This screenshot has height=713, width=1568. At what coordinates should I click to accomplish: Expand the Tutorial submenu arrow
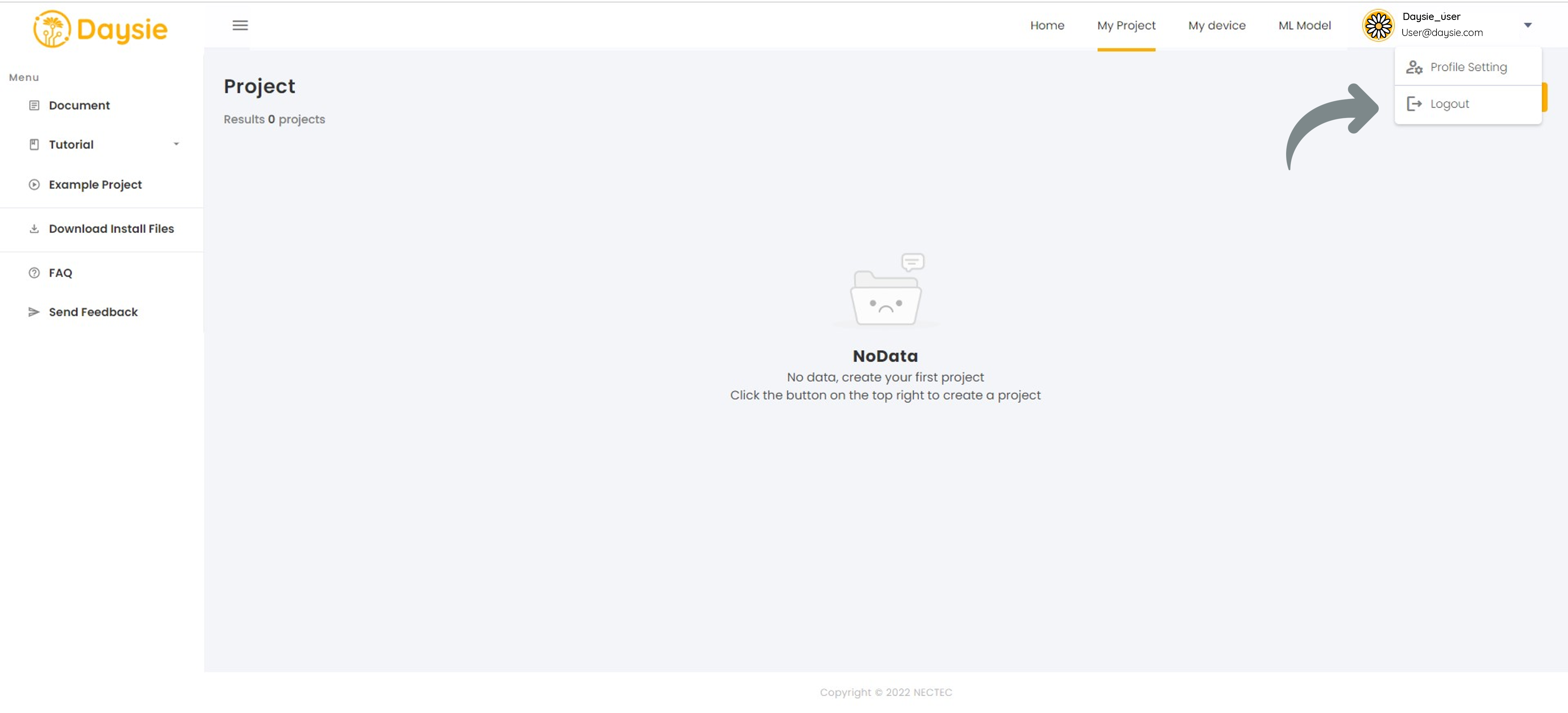[x=176, y=144]
